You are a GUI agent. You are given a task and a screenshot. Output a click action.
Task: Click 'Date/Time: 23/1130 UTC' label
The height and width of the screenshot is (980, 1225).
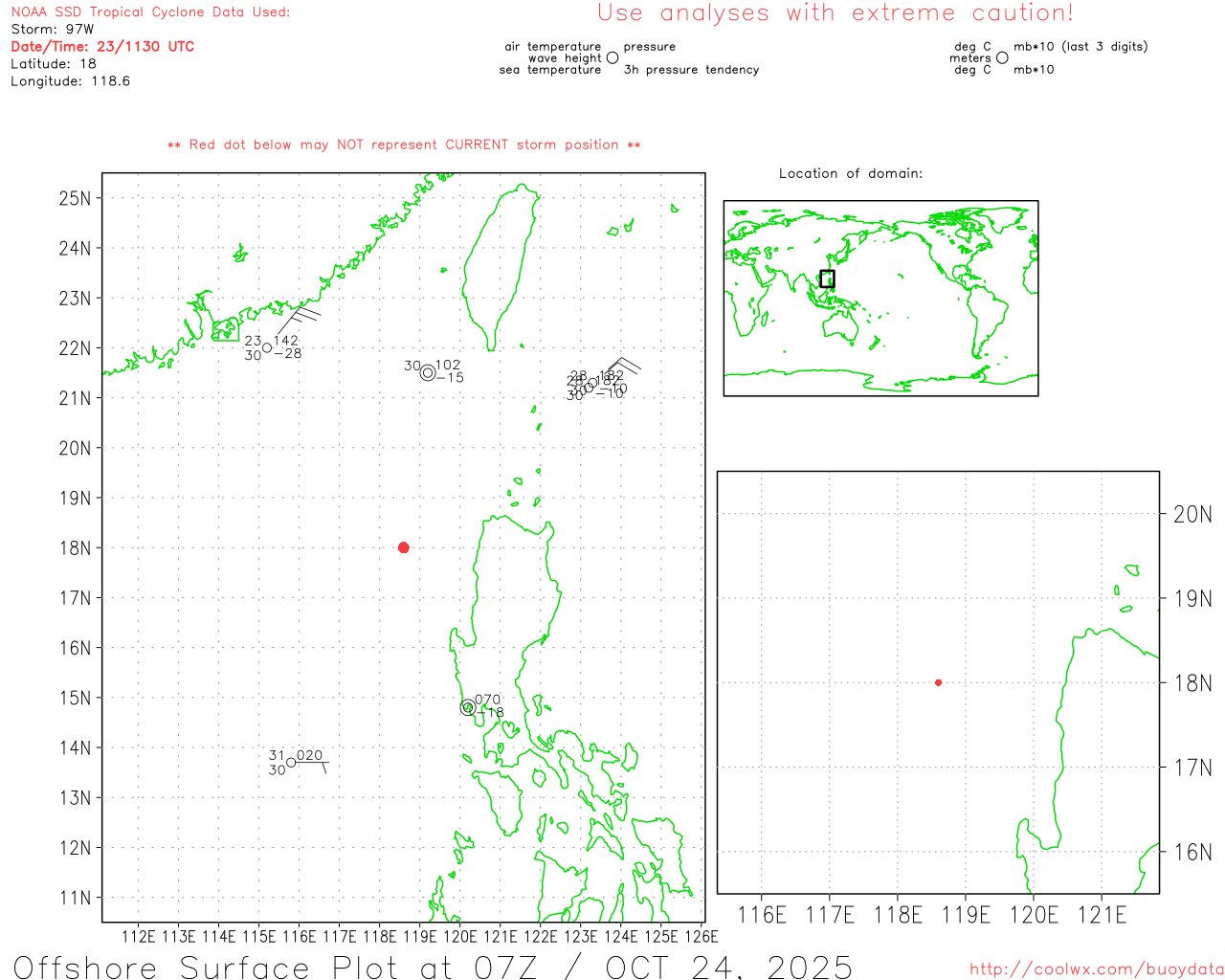(102, 46)
